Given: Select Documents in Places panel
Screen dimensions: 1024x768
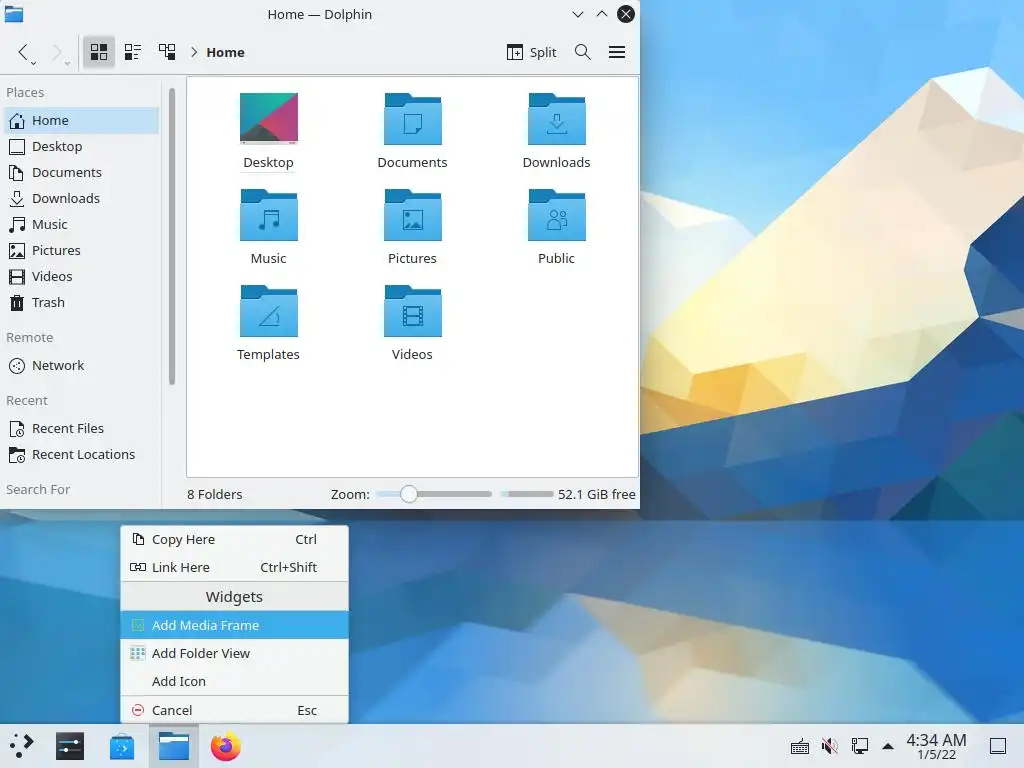Looking at the screenshot, I should (x=82, y=172).
